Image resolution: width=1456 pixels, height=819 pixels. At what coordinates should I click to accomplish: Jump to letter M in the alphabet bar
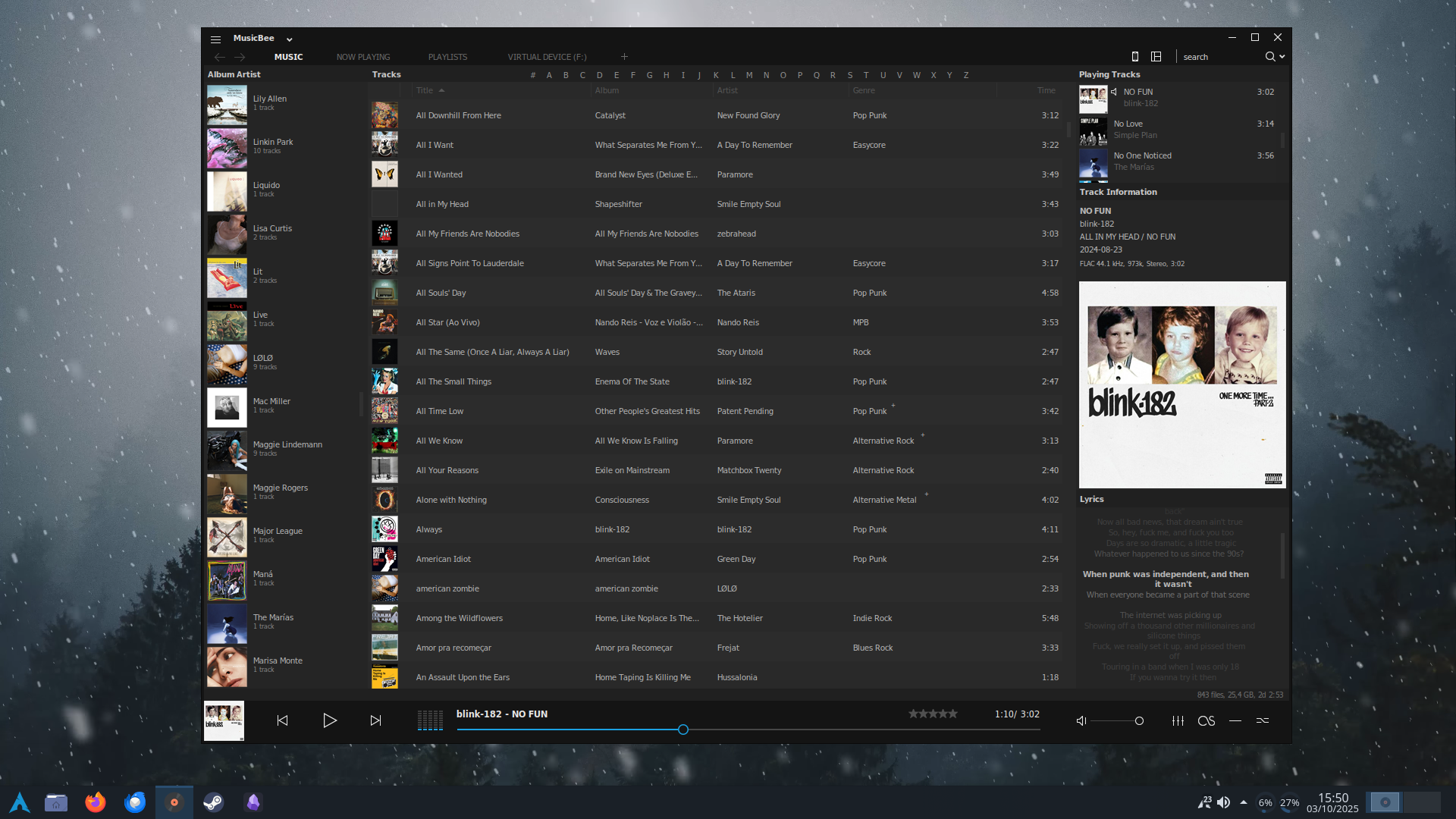point(749,75)
